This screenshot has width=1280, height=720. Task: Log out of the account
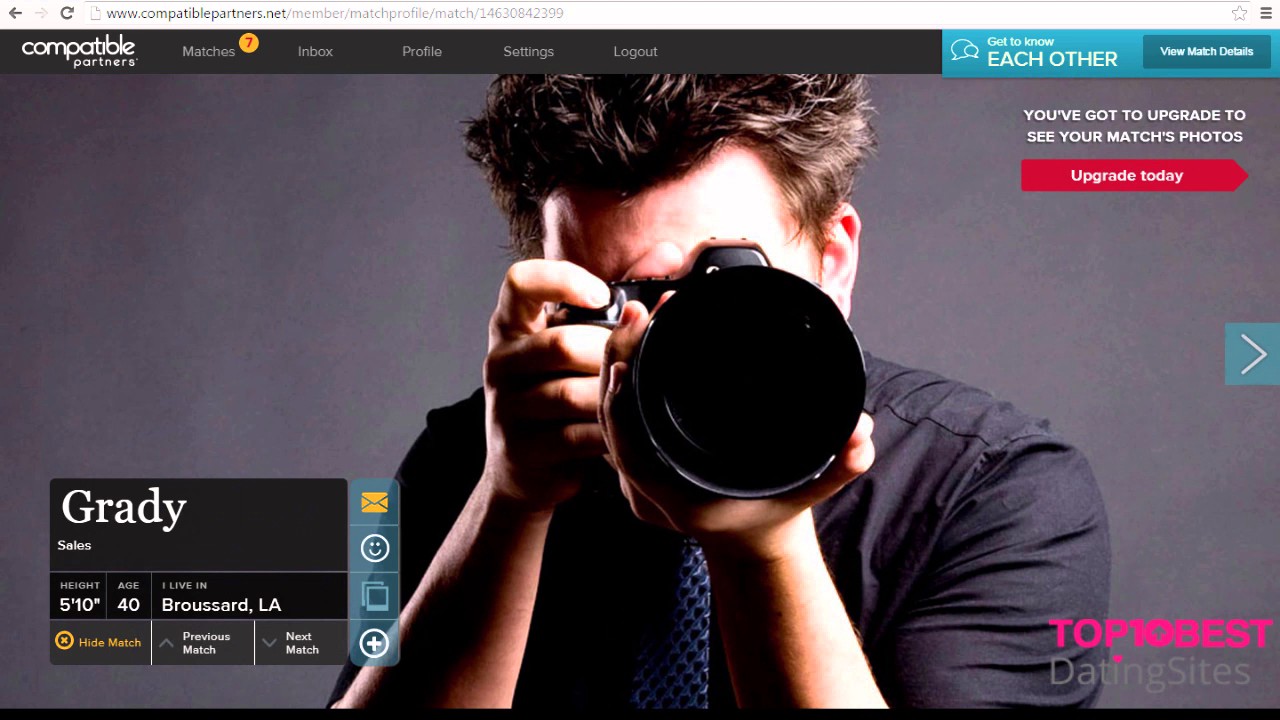pyautogui.click(x=635, y=52)
